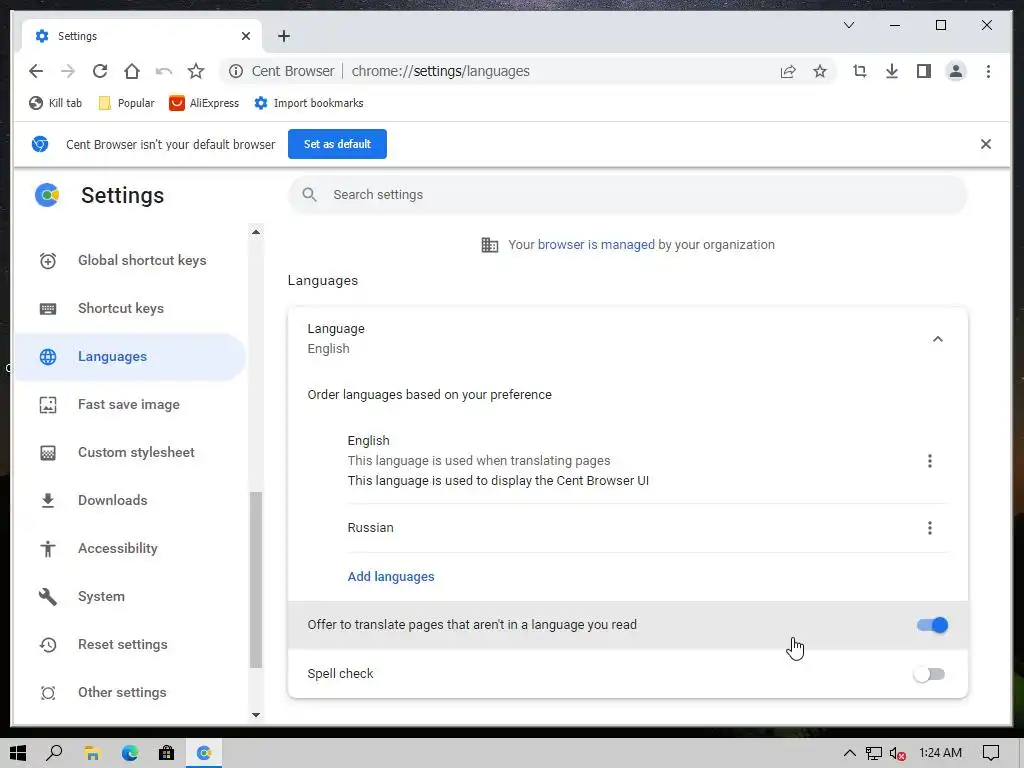Image resolution: width=1024 pixels, height=768 pixels.
Task: Click Add languages link
Action: coord(391,577)
